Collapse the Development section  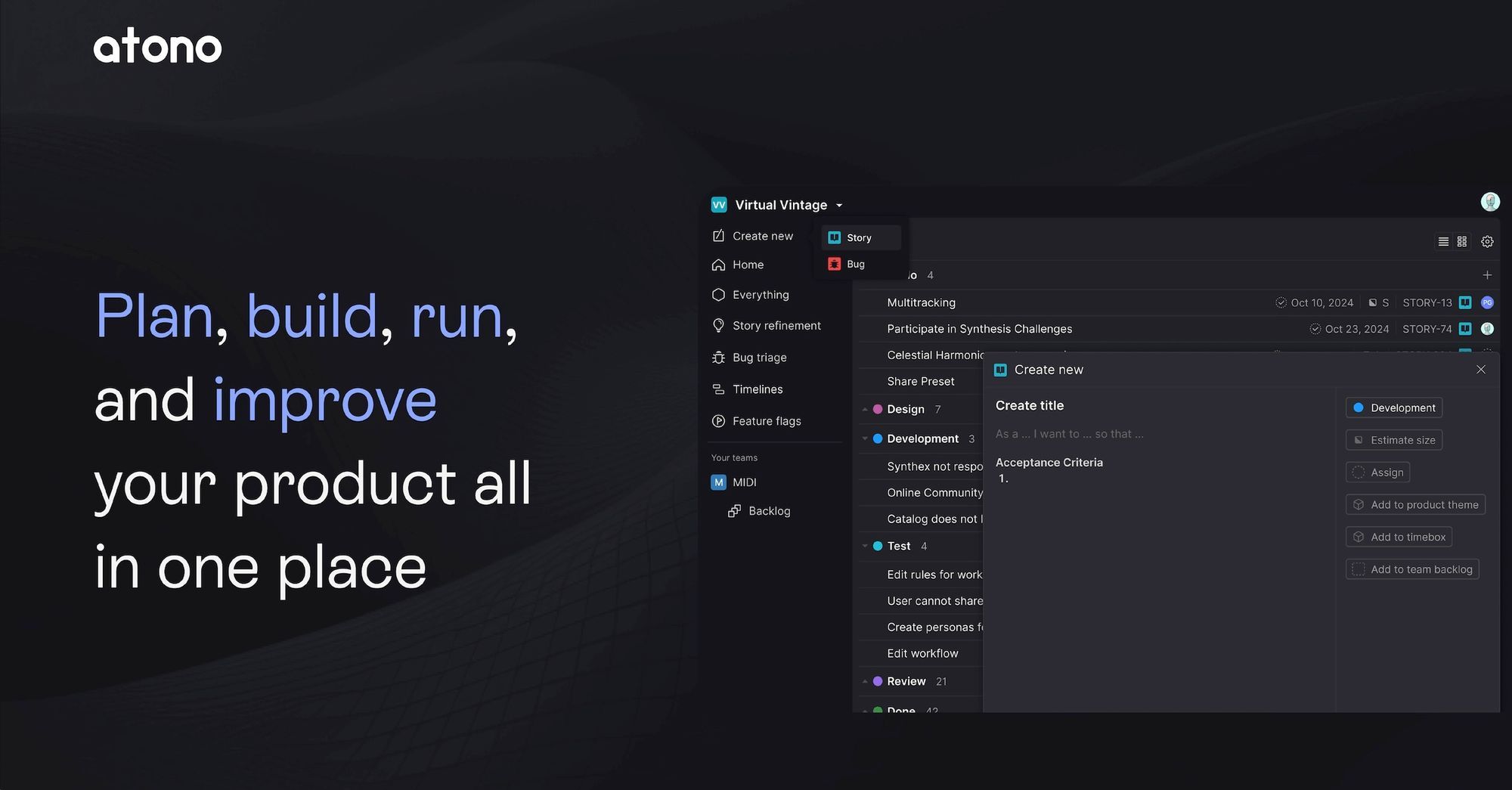point(865,438)
